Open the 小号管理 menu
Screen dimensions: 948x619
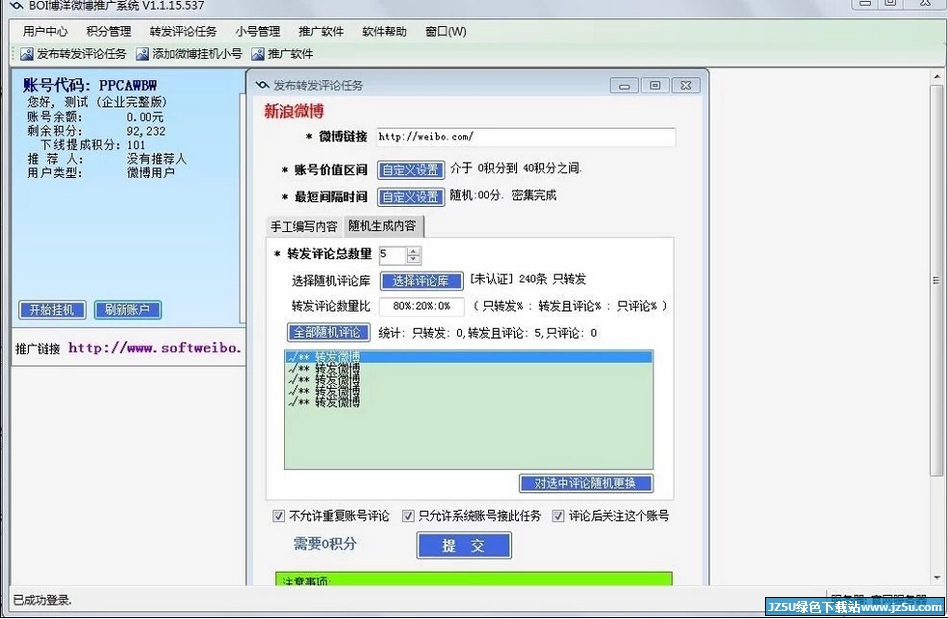tap(258, 31)
